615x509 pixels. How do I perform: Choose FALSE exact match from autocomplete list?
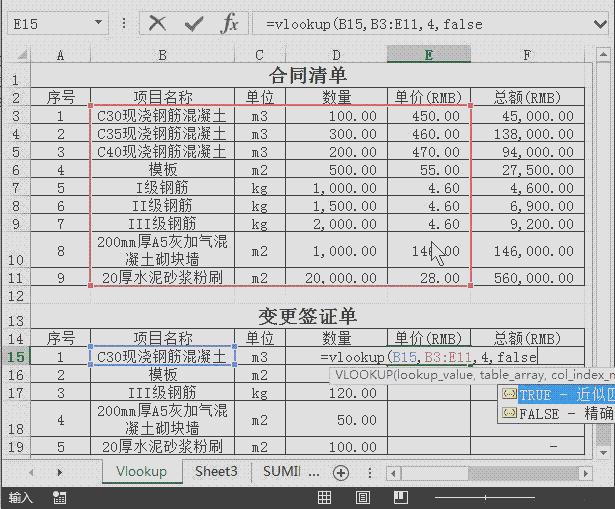click(x=557, y=413)
